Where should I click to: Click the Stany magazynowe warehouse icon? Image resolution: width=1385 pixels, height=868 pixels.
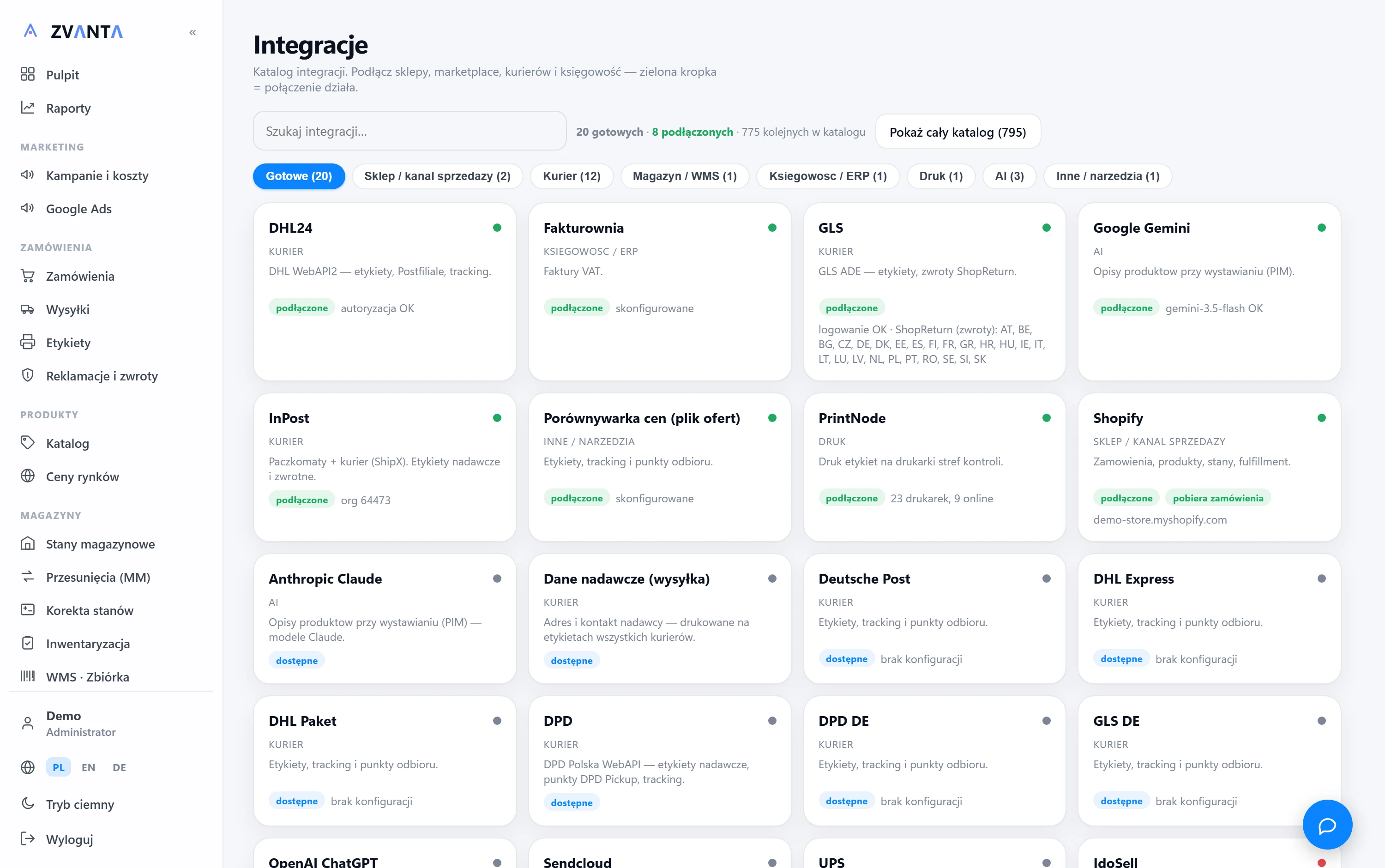[28, 543]
